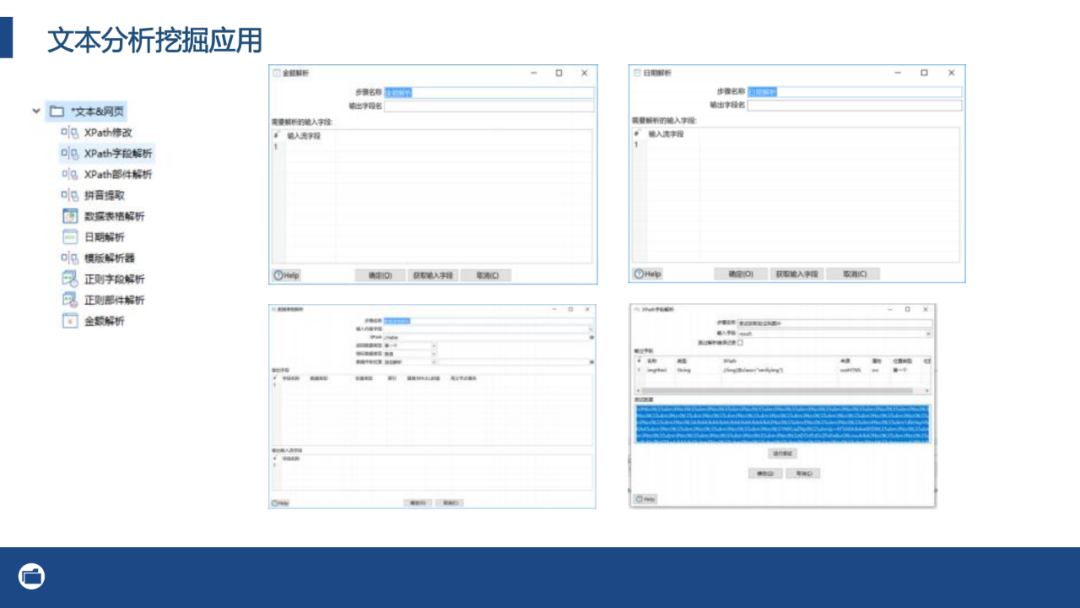Click the slide title 文本分析挖掘应用

pos(155,41)
